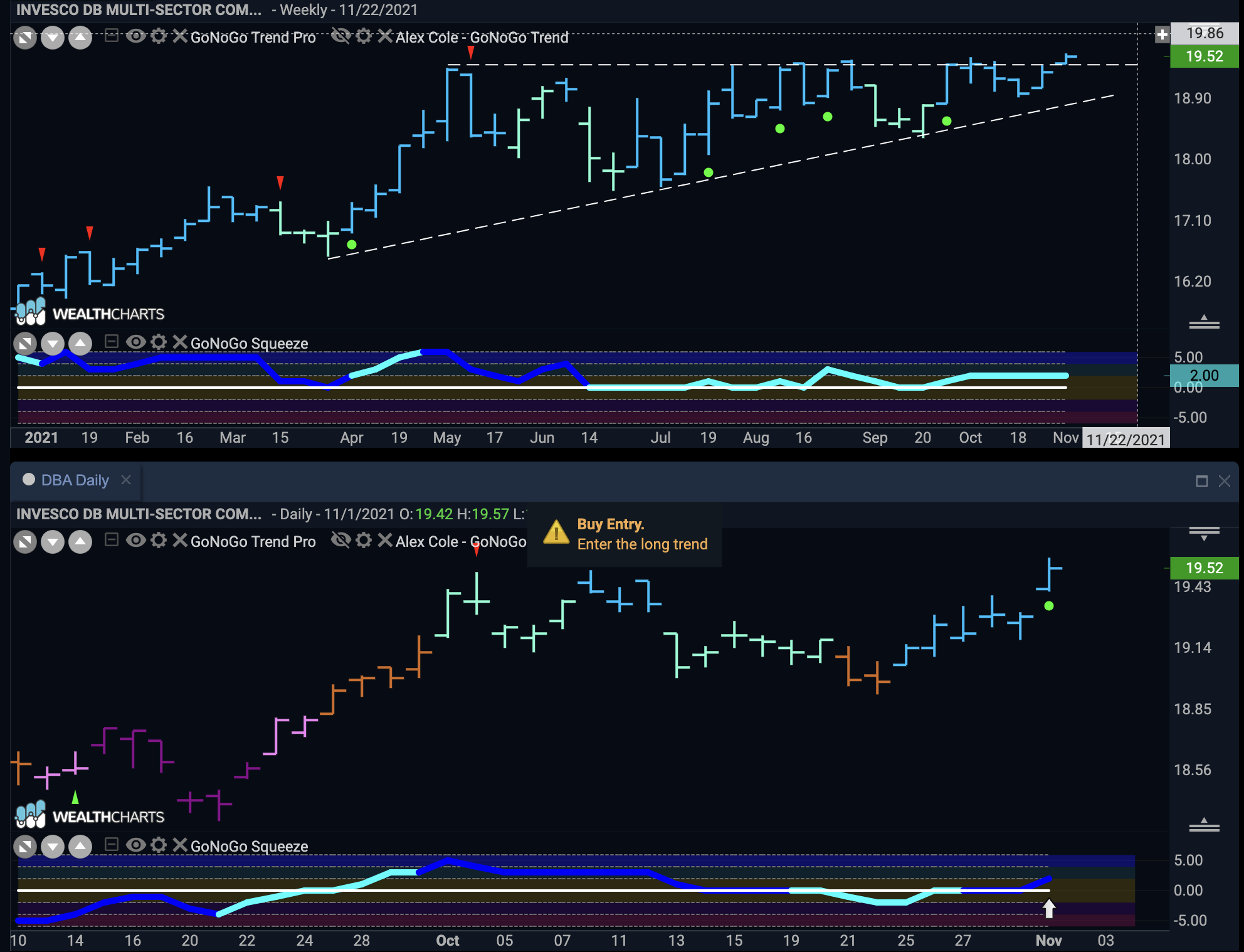Click the Oct label on weekly time axis
1244x952 pixels.
point(970,438)
